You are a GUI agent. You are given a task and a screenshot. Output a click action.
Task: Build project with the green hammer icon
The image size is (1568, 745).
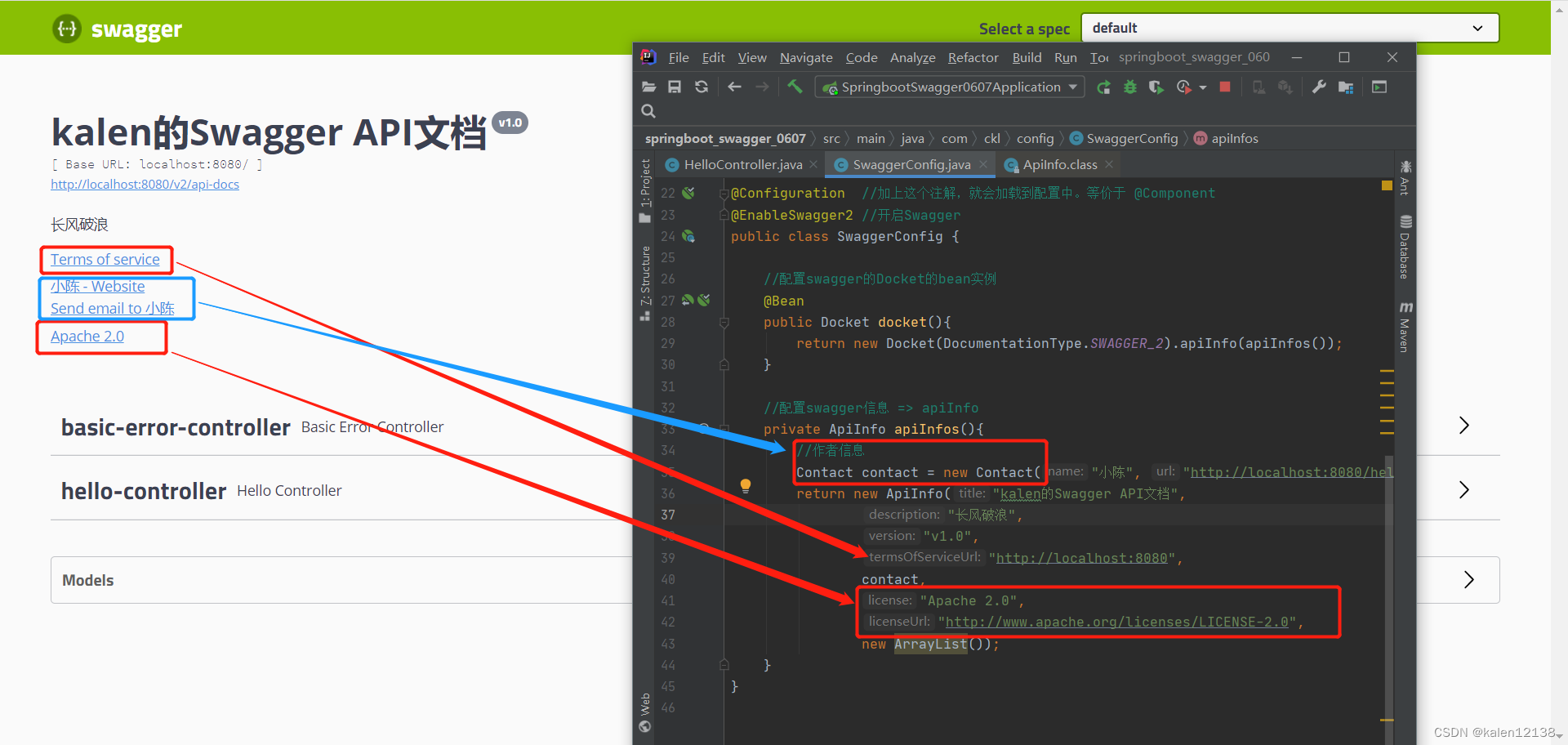[795, 86]
